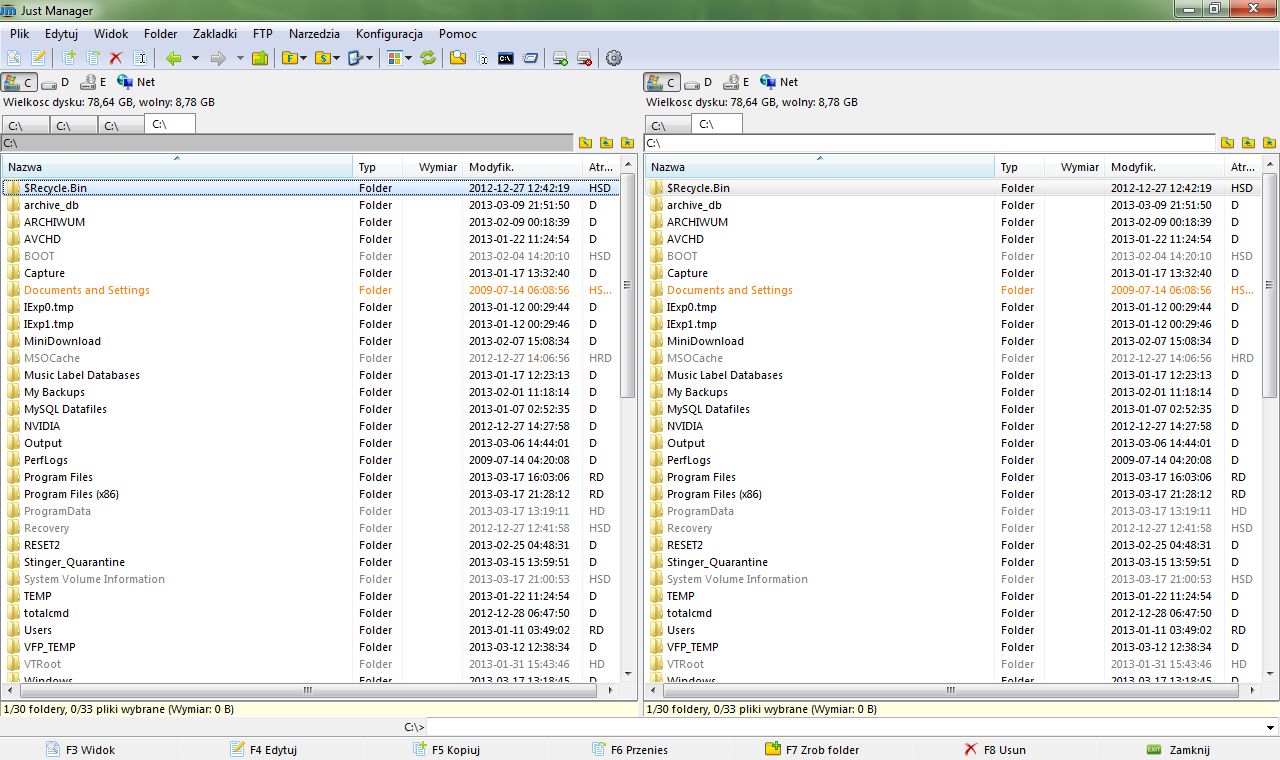The height and width of the screenshot is (760, 1280).
Task: Go forward with the gray right arrow
Action: (x=218, y=58)
